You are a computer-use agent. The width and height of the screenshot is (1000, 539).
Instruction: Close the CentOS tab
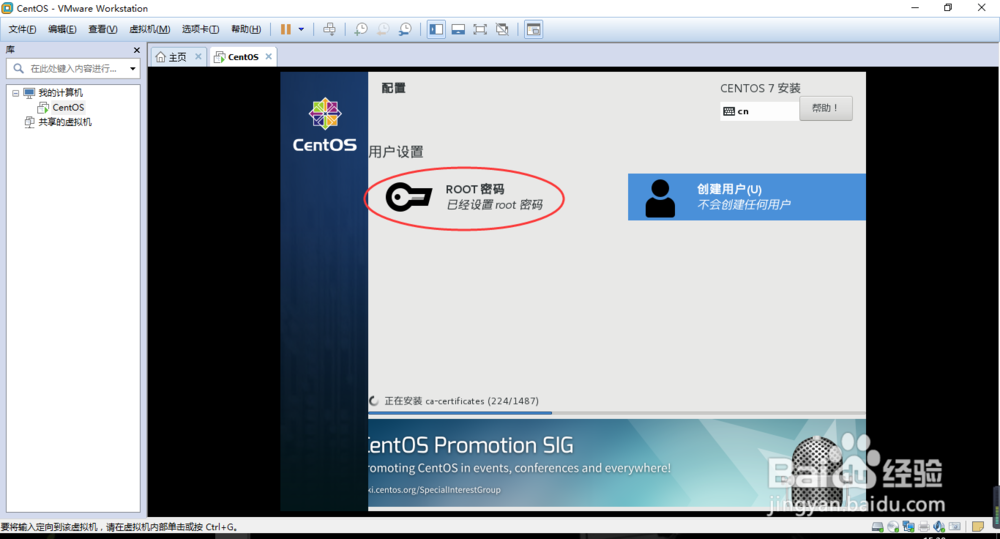[268, 57]
